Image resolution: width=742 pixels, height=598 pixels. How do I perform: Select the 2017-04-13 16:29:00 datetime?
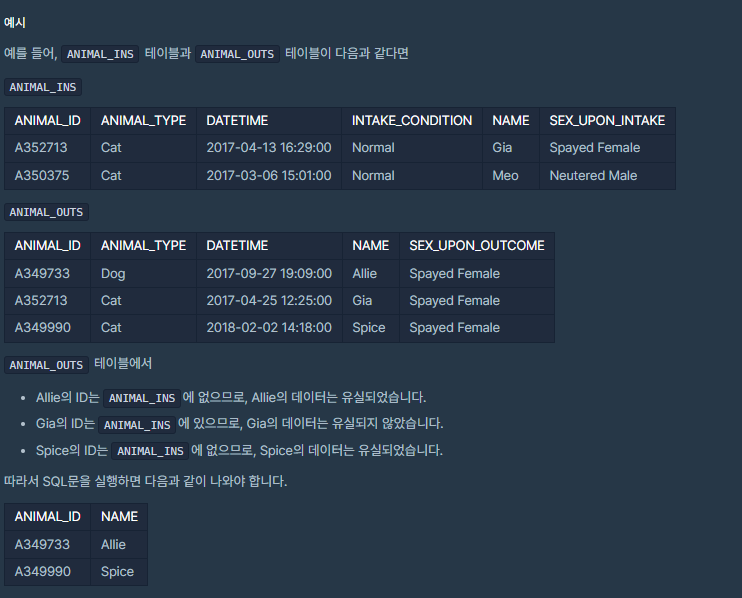tap(269, 148)
